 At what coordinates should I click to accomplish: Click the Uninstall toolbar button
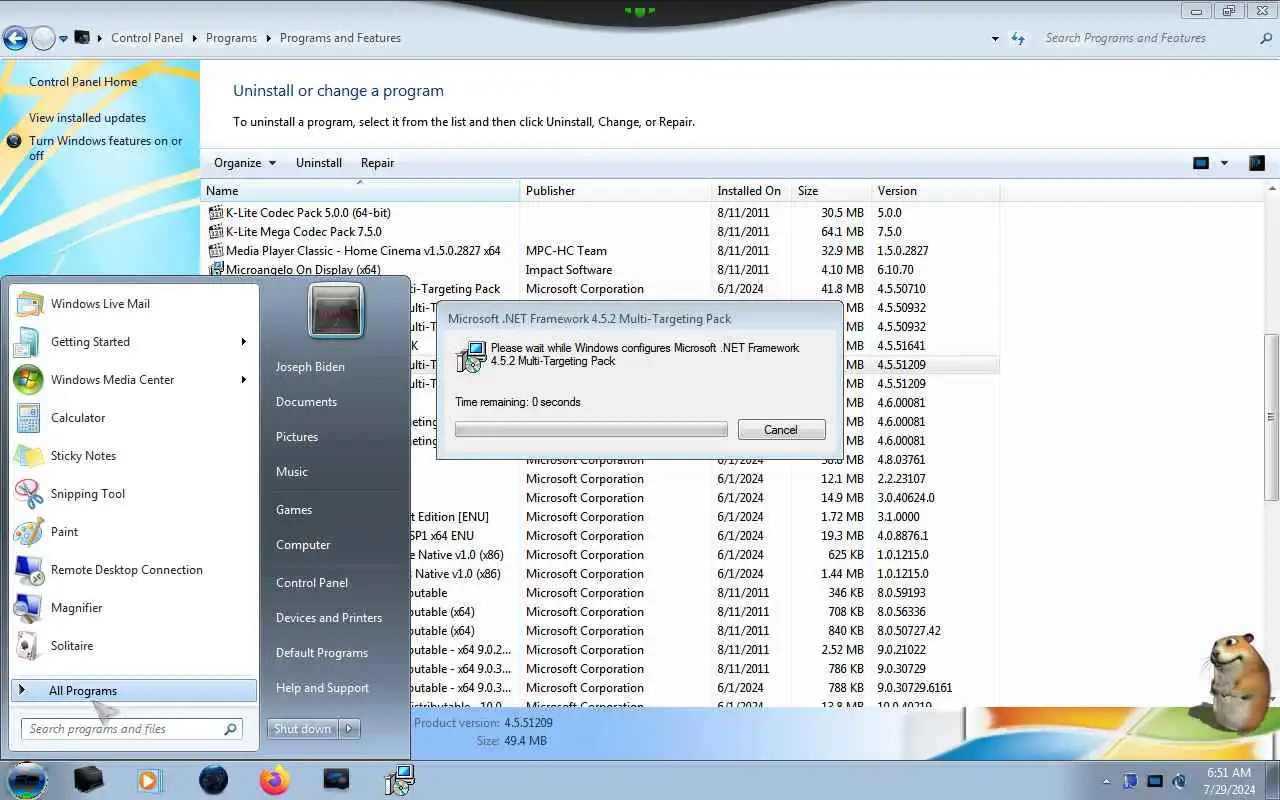[x=319, y=163]
